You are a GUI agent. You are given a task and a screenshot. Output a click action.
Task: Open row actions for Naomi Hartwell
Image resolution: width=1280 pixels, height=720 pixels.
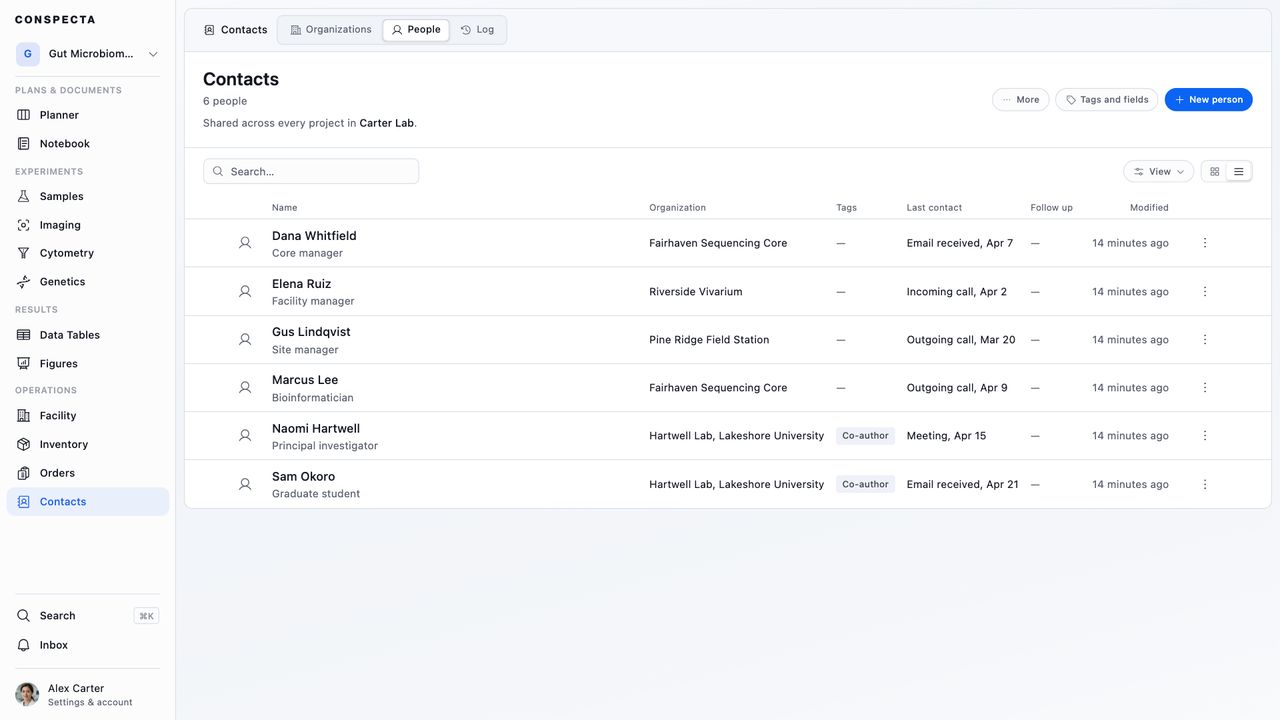click(x=1205, y=436)
